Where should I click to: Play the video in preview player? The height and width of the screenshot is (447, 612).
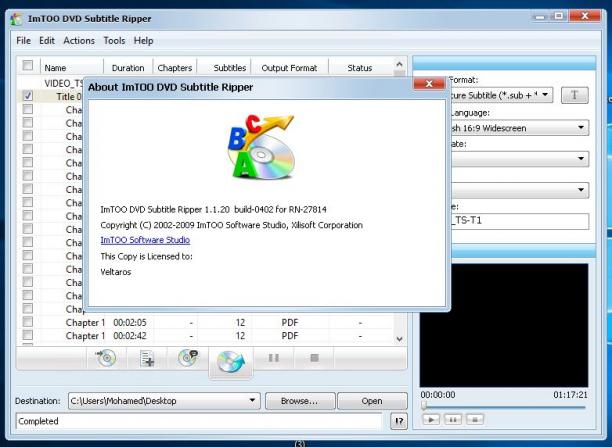coord(431,420)
